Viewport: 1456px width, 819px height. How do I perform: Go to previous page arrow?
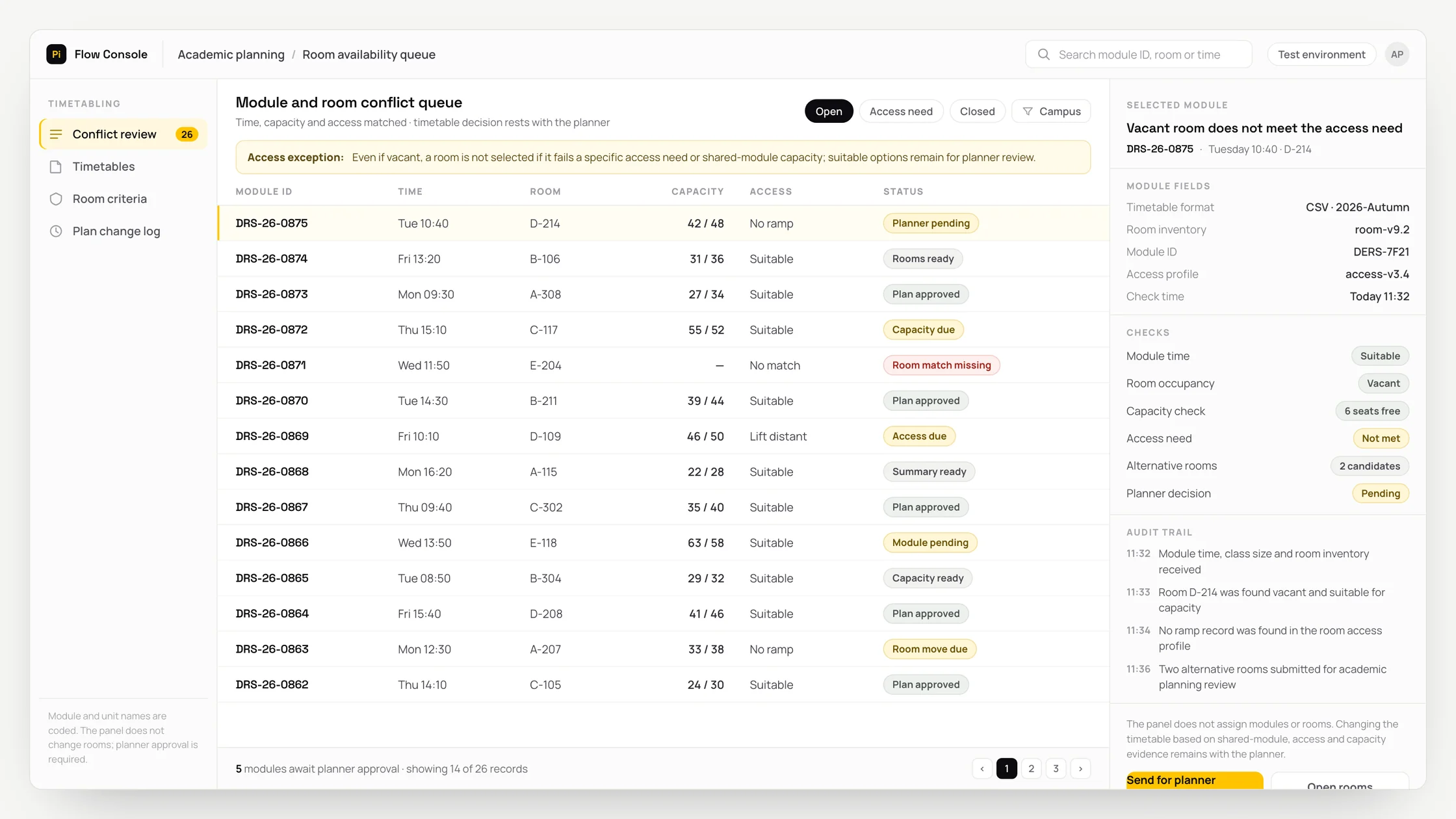pyautogui.click(x=982, y=769)
